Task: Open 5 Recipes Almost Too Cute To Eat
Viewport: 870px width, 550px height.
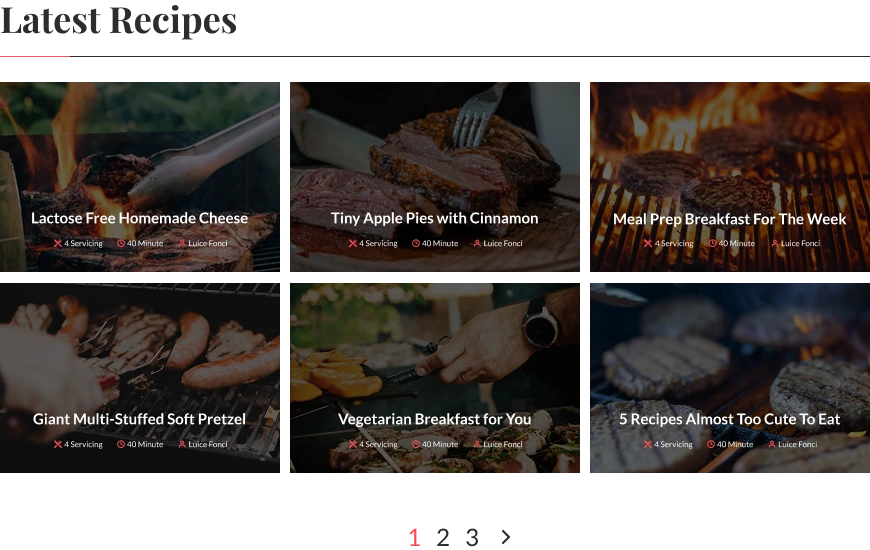Action: pyautogui.click(x=730, y=419)
